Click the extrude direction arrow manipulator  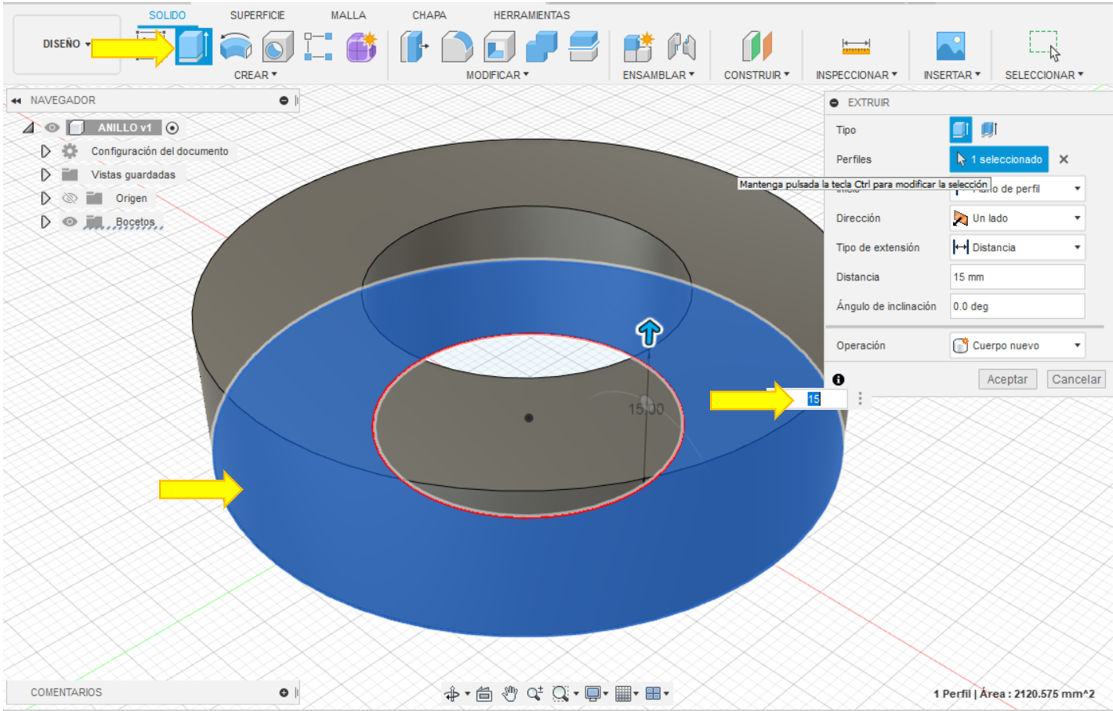pos(649,332)
